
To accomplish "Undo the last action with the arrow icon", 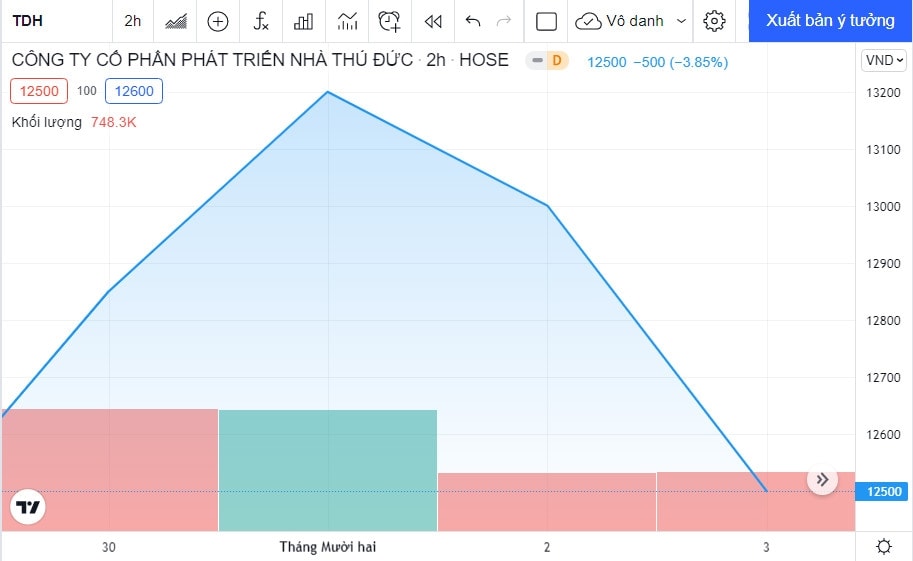I will [473, 22].
